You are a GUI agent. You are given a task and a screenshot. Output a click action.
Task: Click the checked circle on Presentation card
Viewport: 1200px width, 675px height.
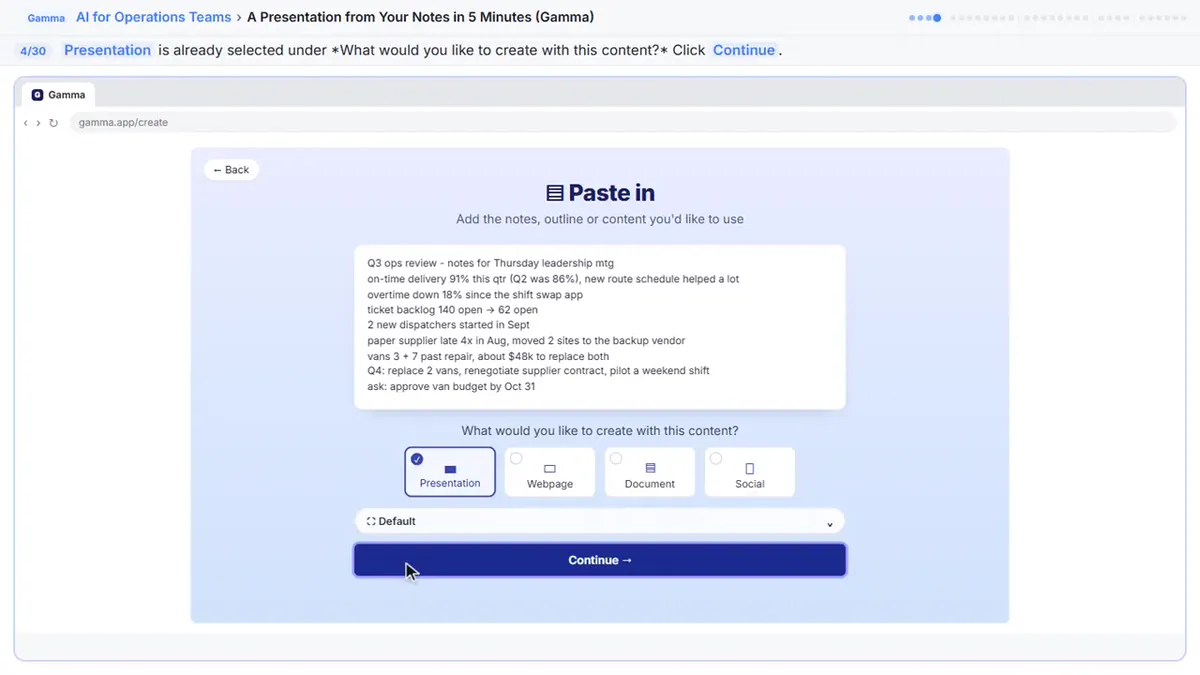417,459
